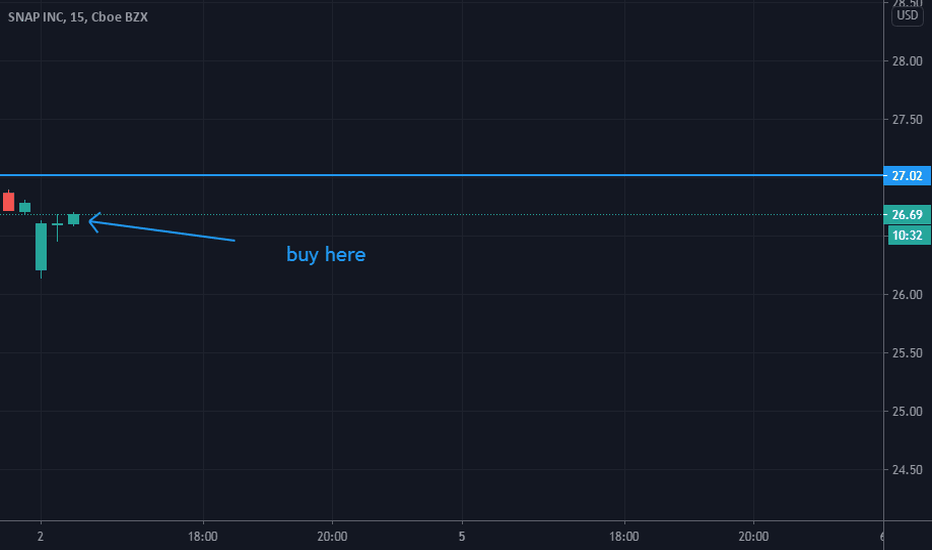Click the doji cross candle
This screenshot has width=932, height=550.
point(57,227)
